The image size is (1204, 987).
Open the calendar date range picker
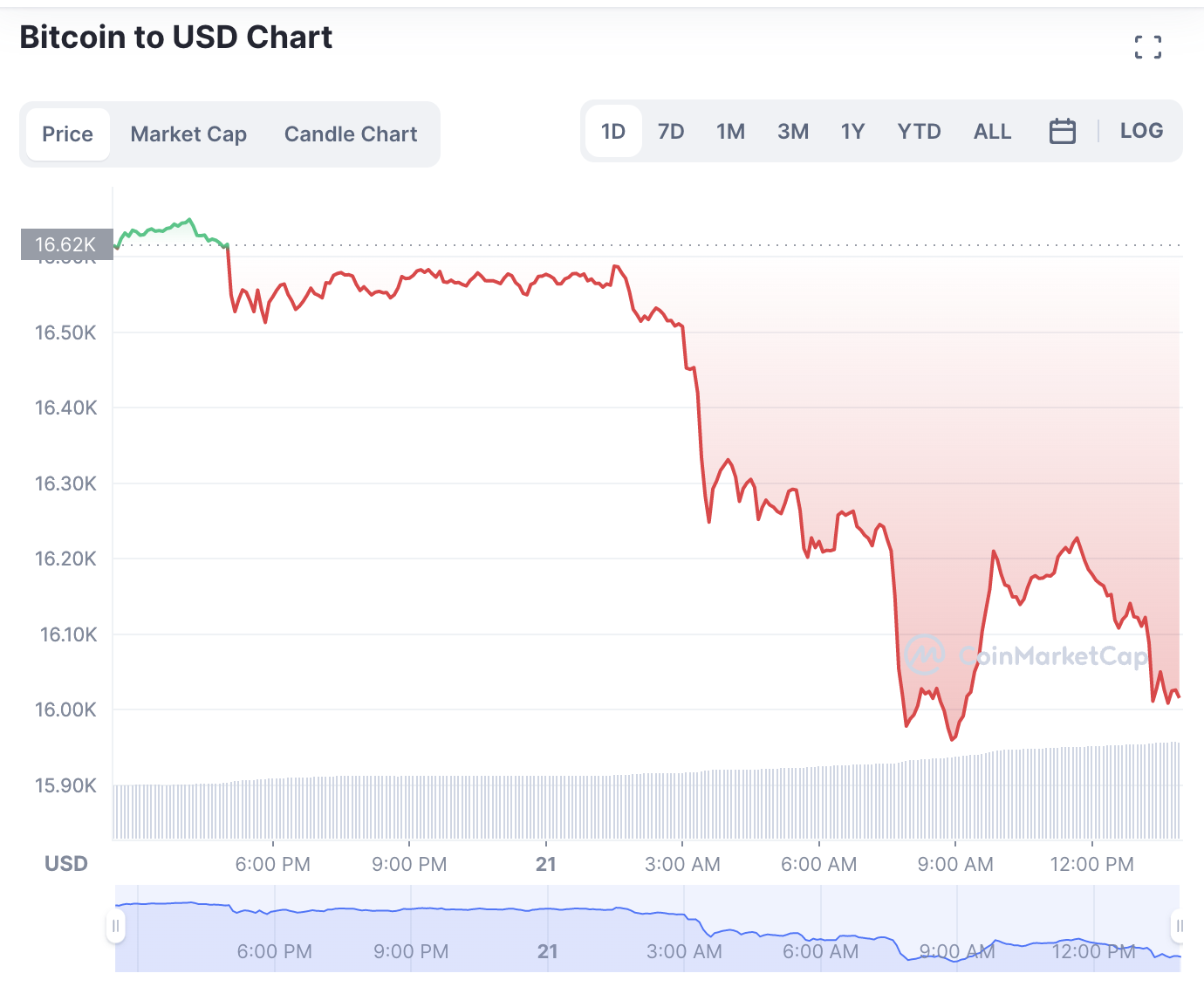tap(1062, 132)
